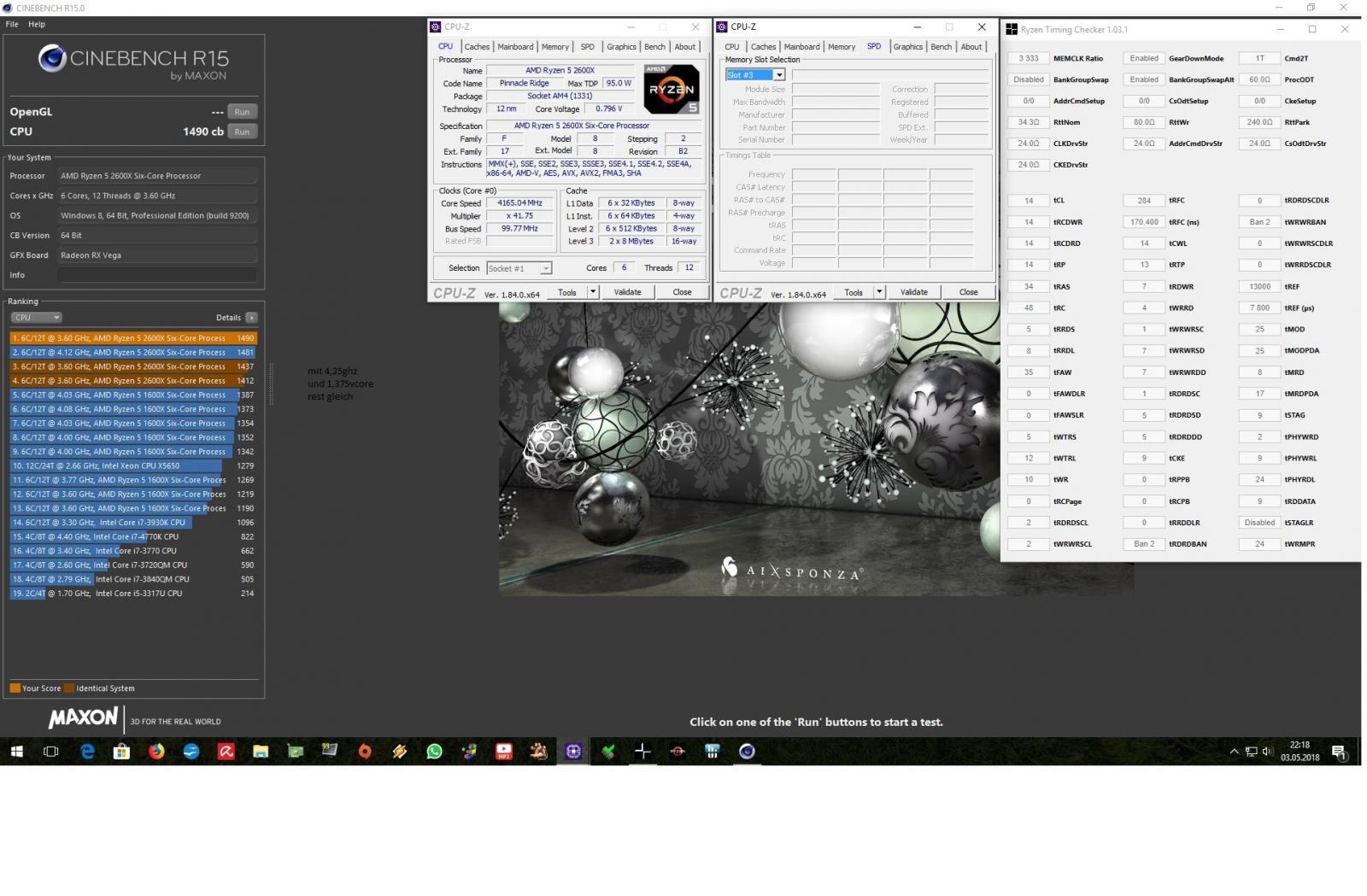1367x896 pixels.
Task: Open the Windows Start menu
Action: point(16,752)
